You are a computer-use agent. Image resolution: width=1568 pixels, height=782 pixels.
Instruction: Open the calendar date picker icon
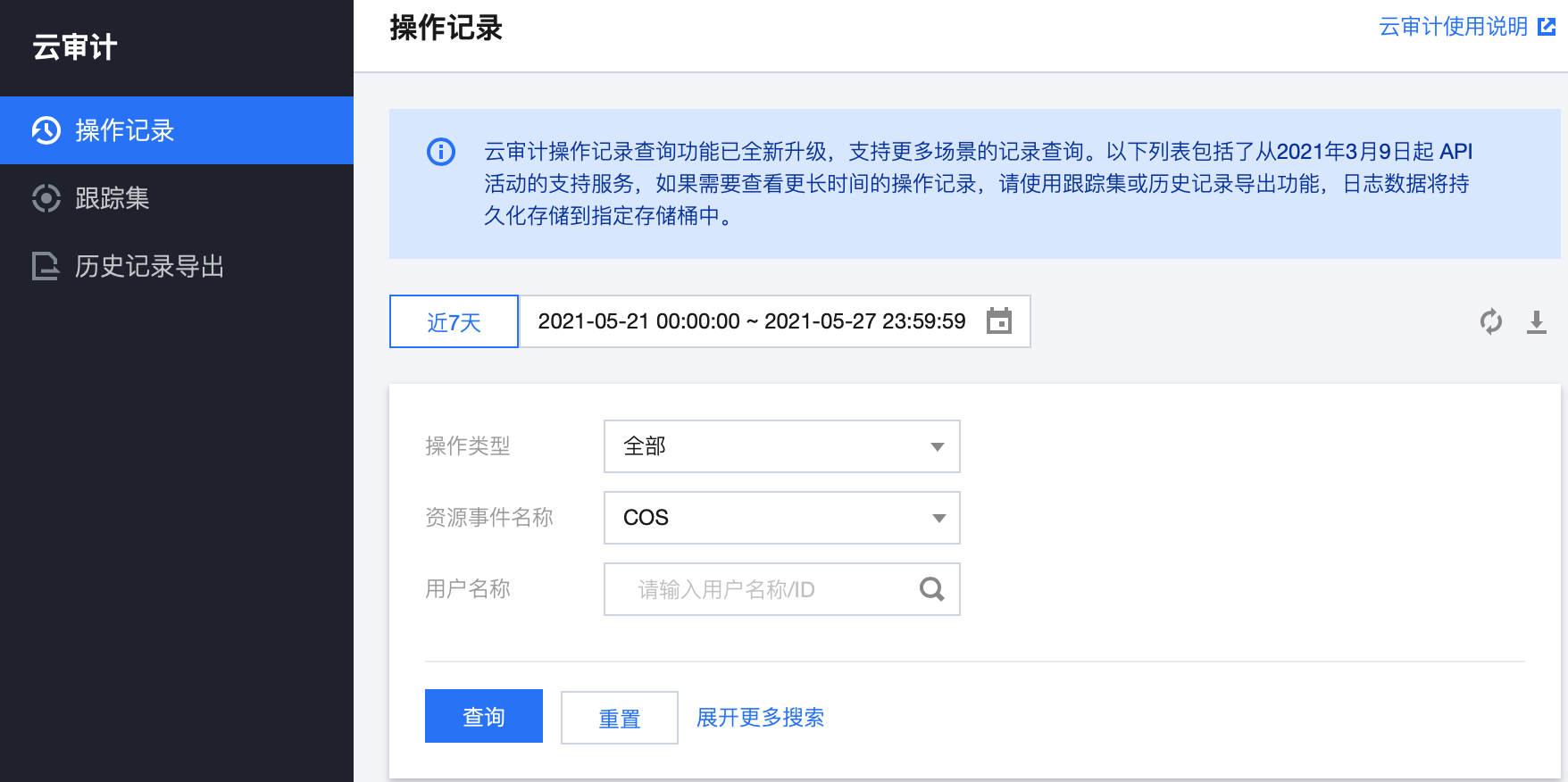tap(999, 320)
